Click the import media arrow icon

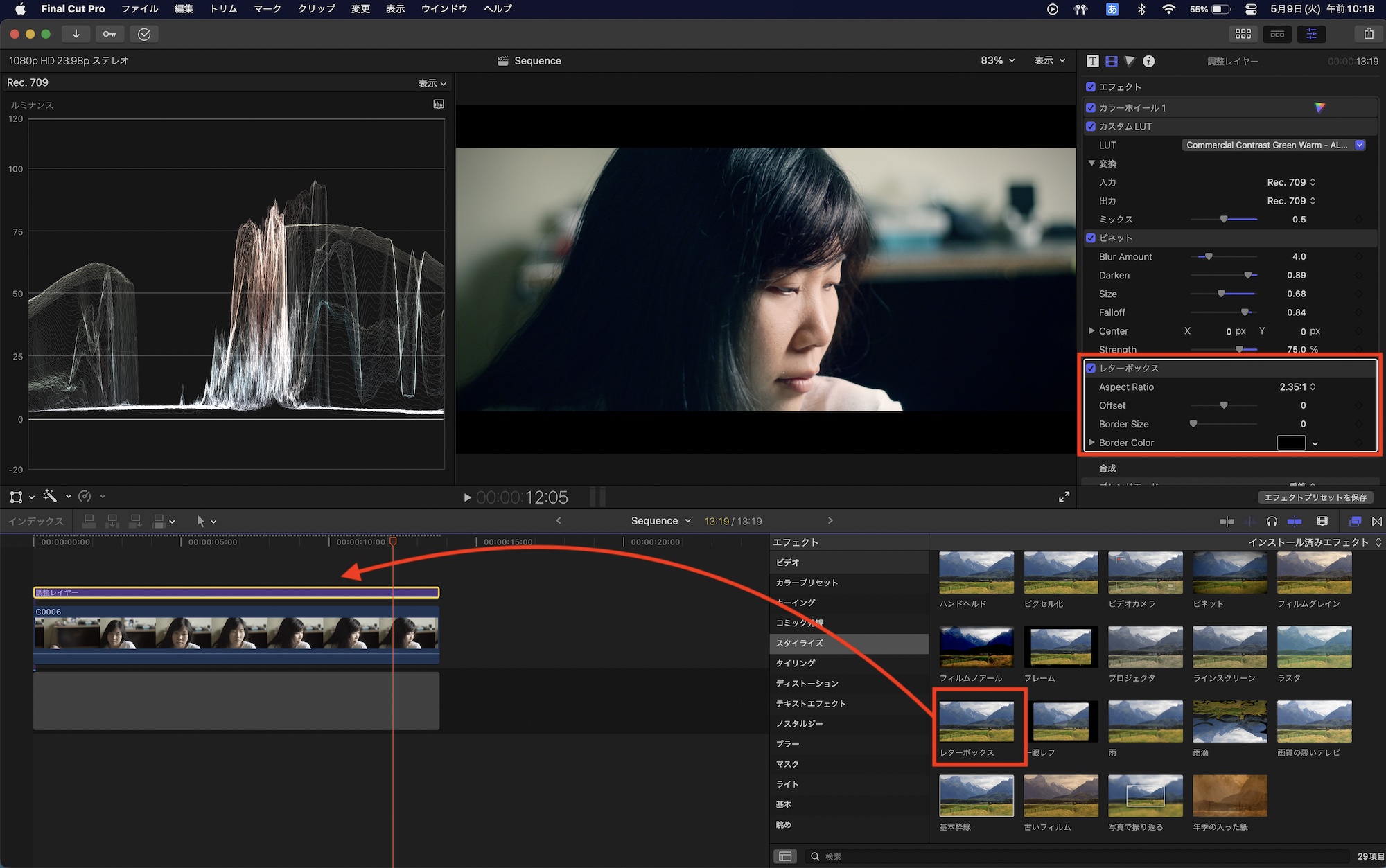pyautogui.click(x=76, y=34)
